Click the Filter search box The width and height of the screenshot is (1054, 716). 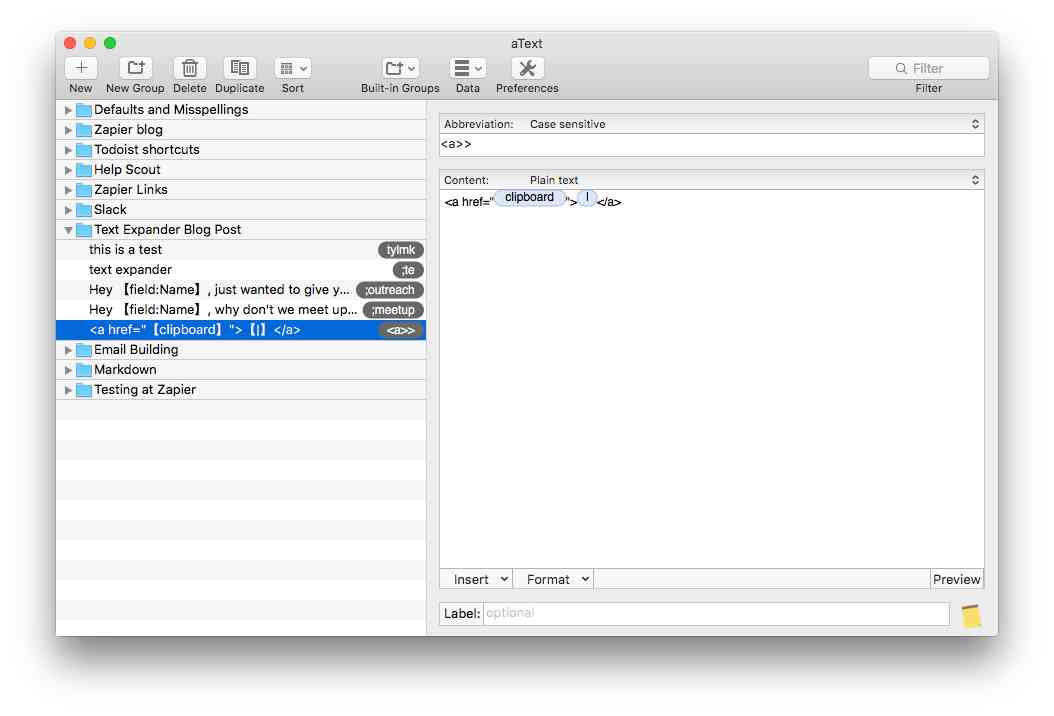pos(928,67)
